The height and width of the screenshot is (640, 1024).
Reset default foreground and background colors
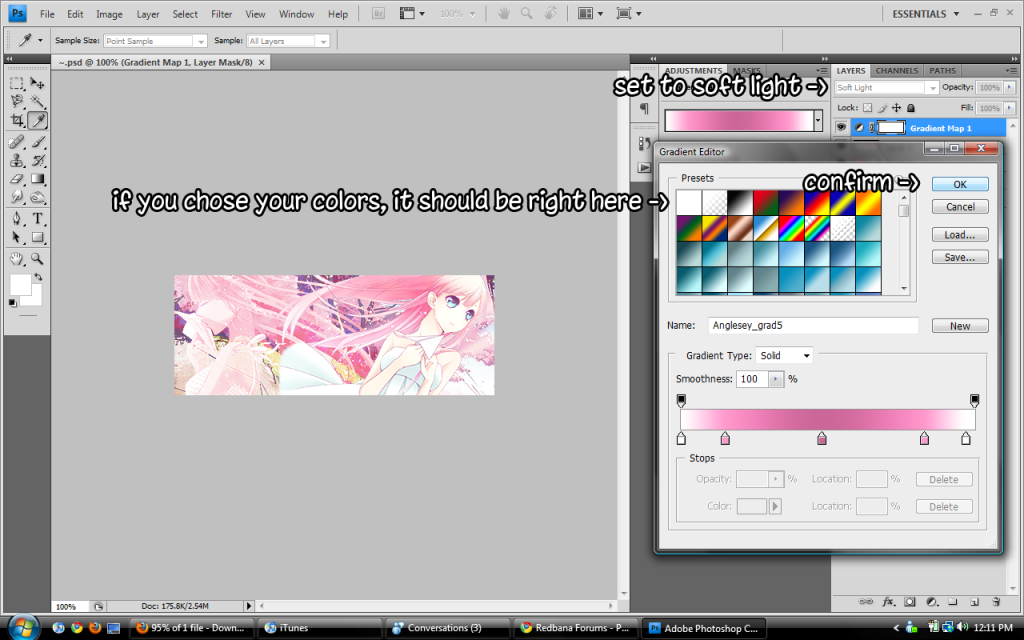[x=12, y=303]
